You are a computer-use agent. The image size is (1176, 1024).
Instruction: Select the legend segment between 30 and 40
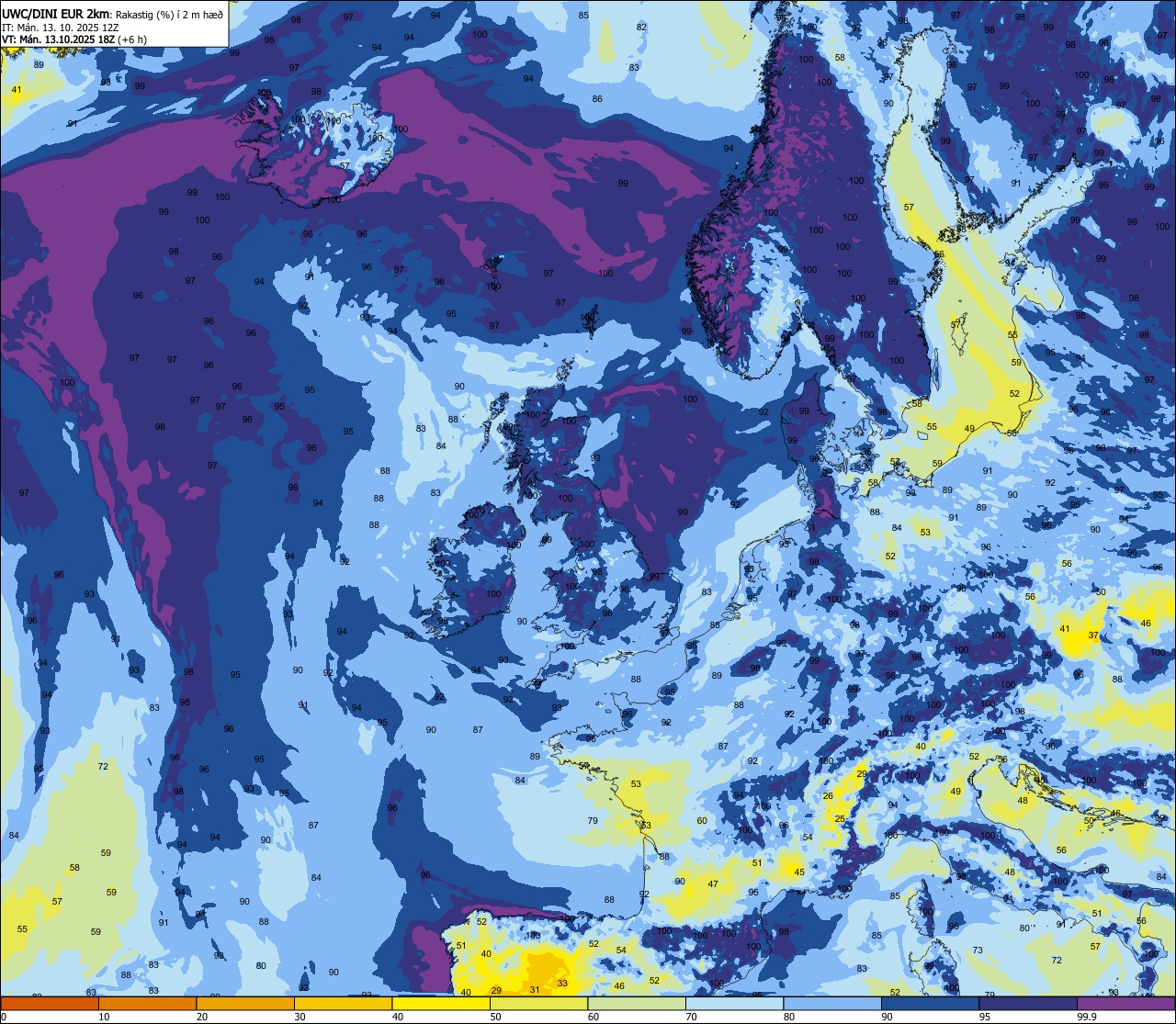[x=343, y=1003]
